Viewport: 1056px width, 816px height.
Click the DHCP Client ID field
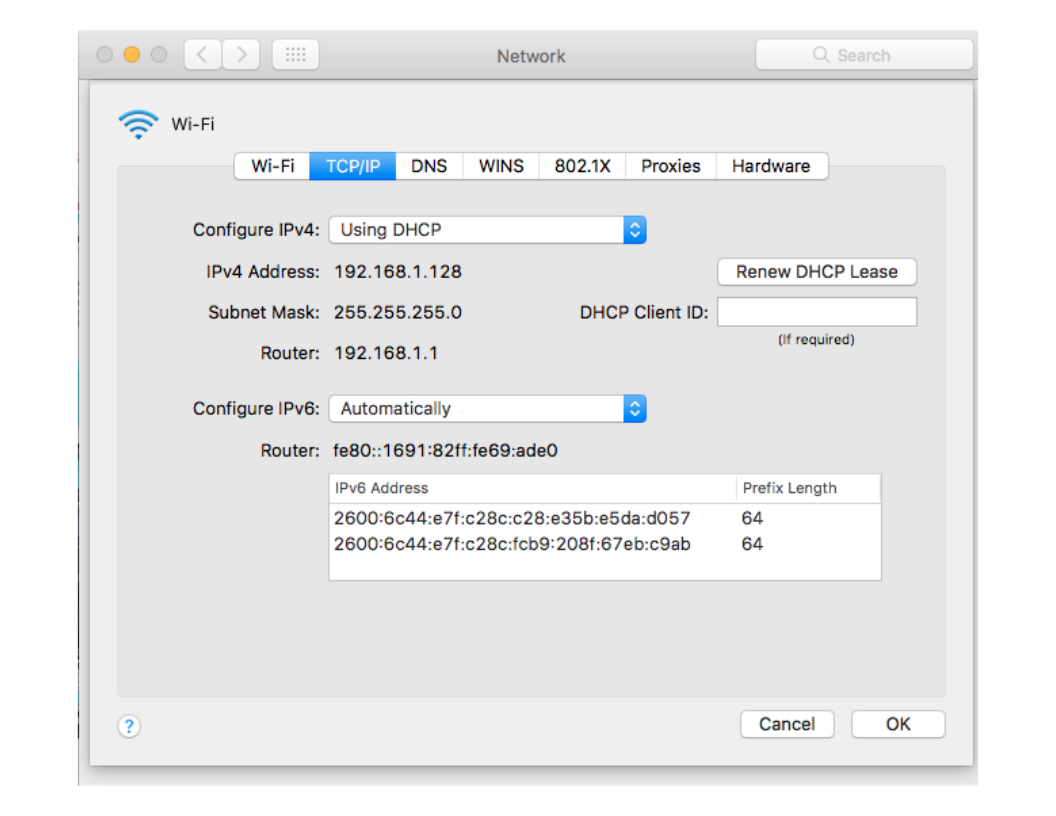(x=816, y=312)
